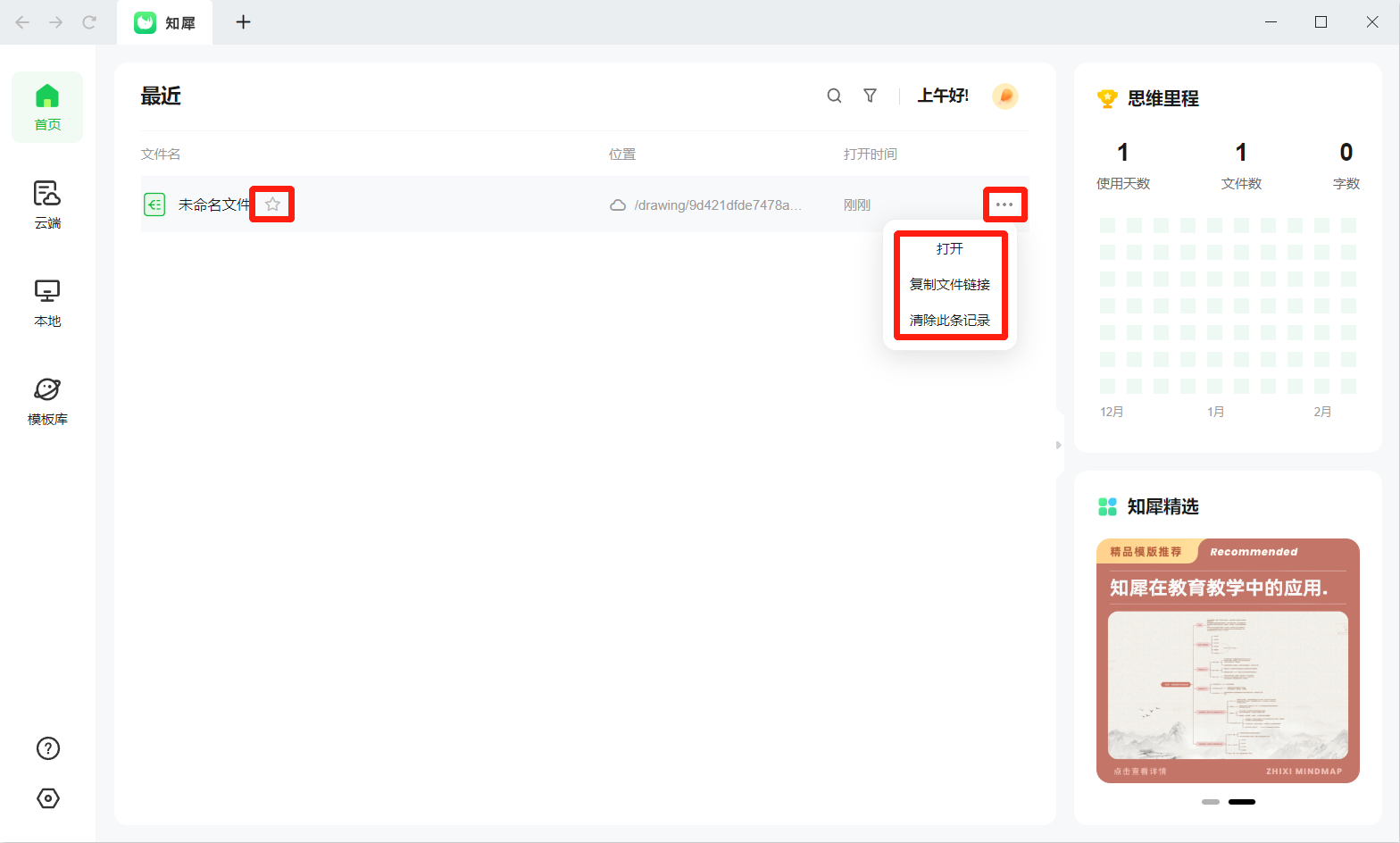Click the 打开时间 column header

tap(871, 154)
